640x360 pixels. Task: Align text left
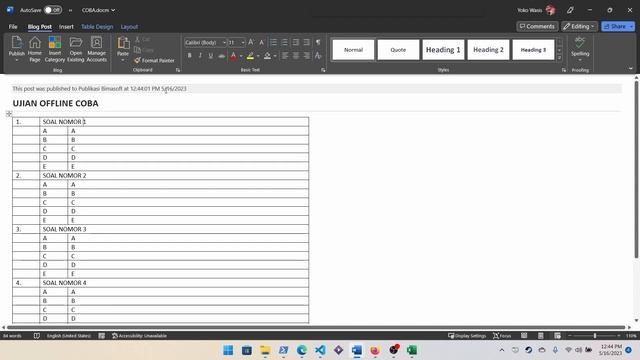pos(285,56)
